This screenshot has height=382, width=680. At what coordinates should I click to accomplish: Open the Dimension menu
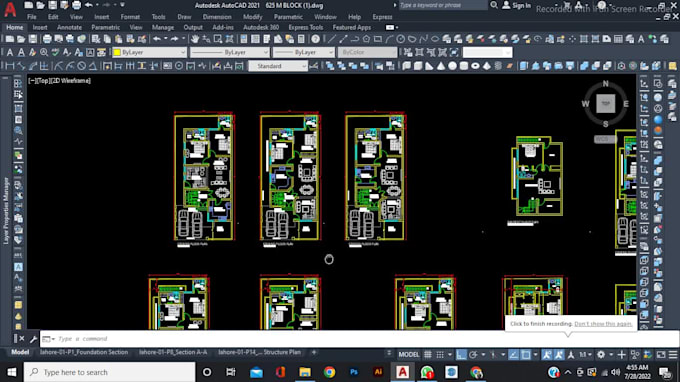(217, 17)
